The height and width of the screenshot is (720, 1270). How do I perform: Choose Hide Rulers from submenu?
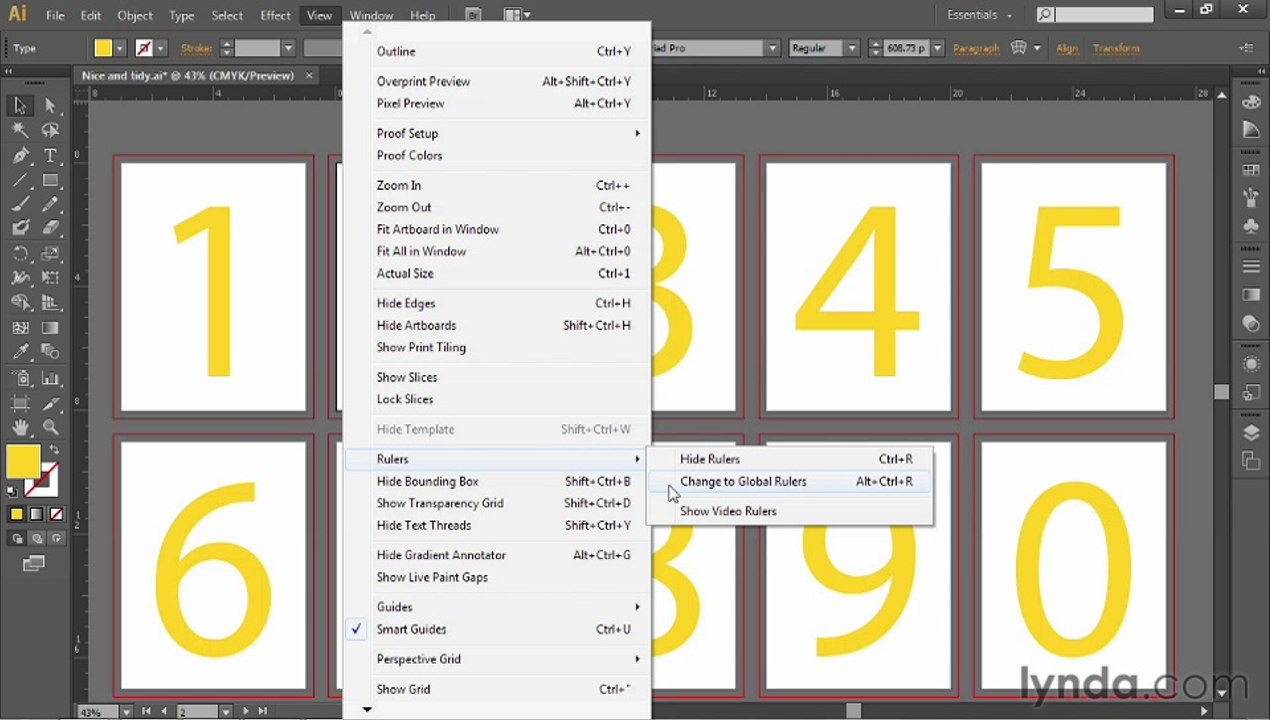click(790, 459)
